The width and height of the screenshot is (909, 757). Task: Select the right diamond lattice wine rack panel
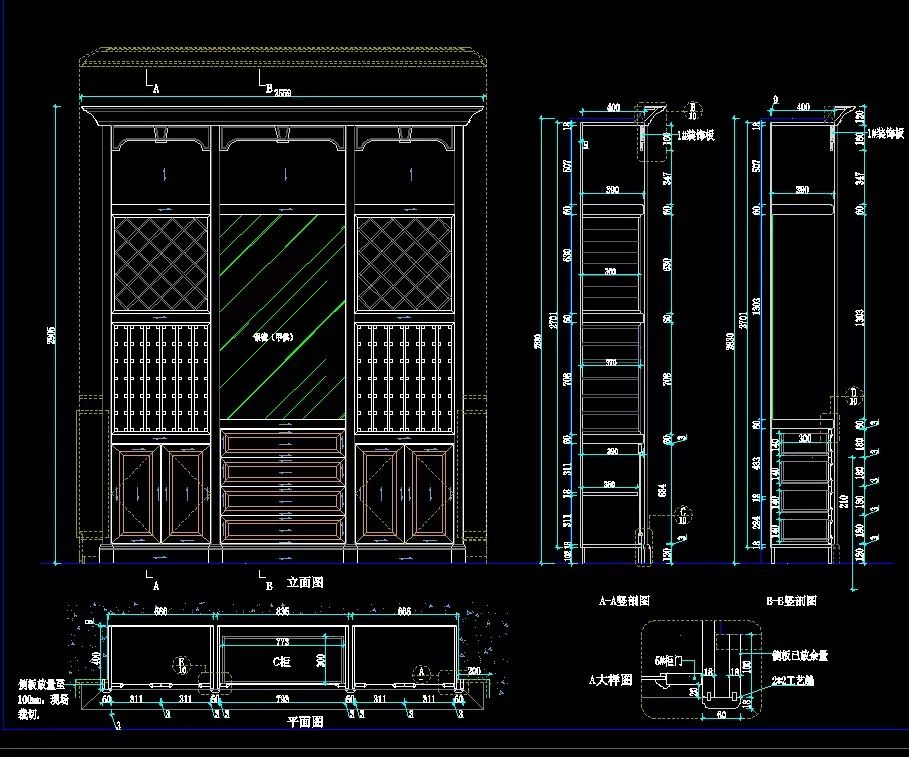405,264
